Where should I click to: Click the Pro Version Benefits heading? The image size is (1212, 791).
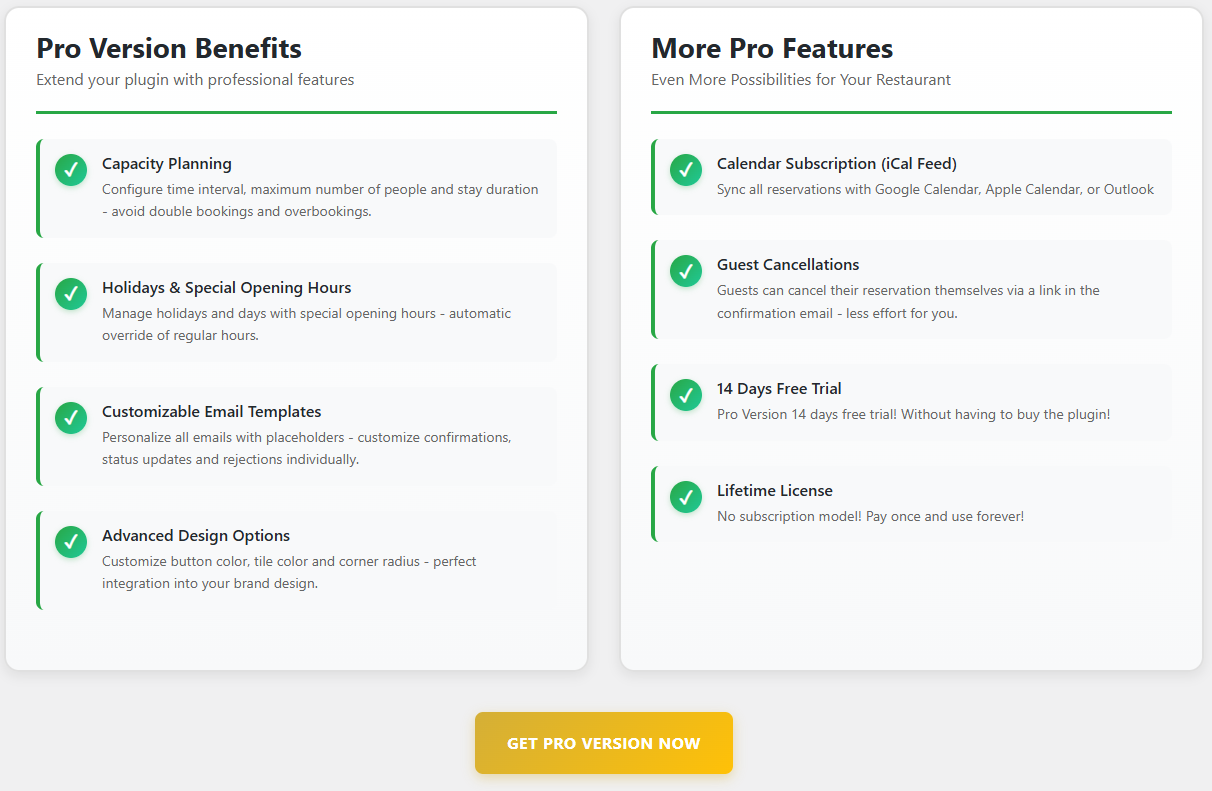(169, 48)
